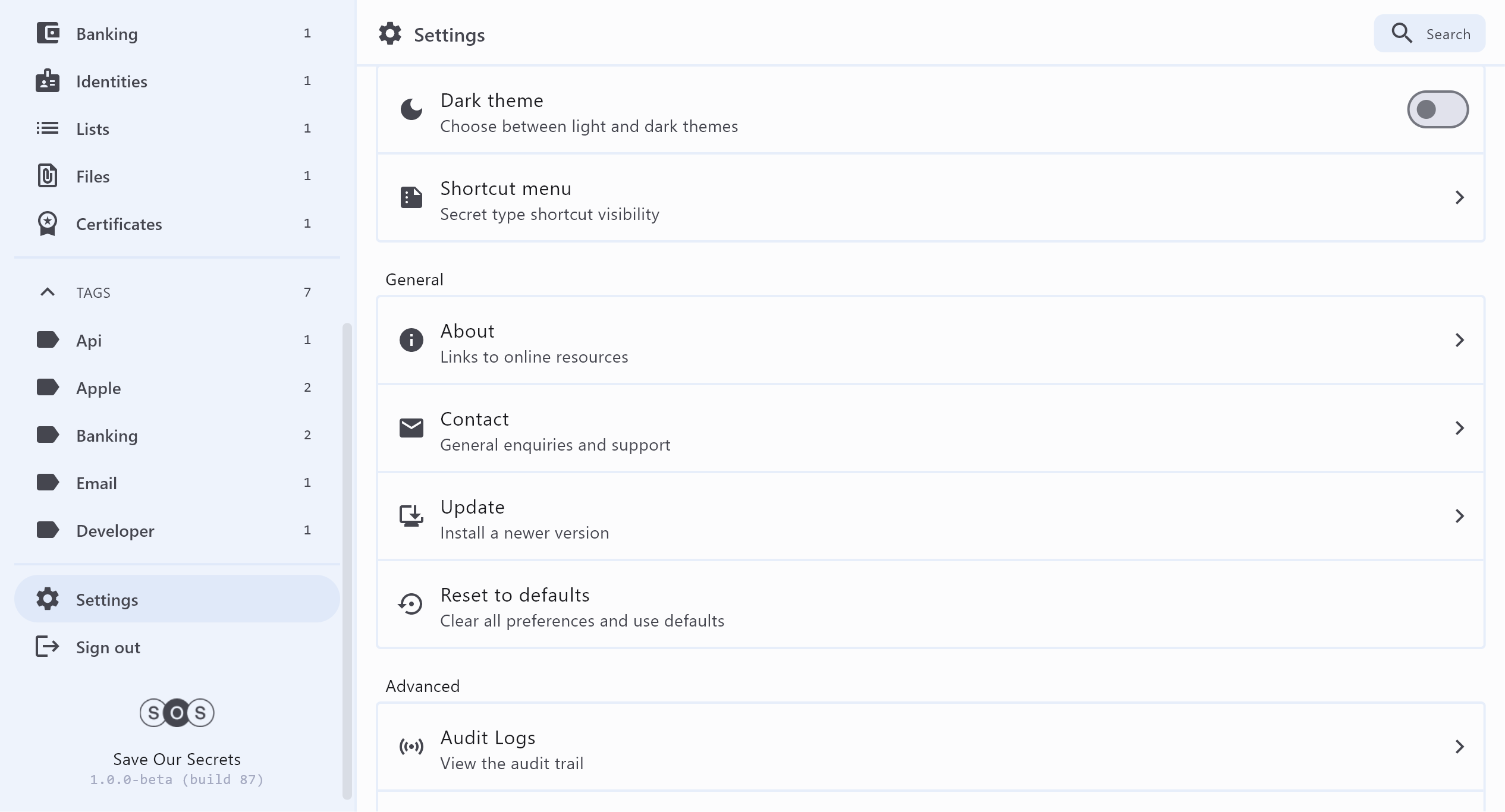
Task: Toggle the Dark theme switch
Action: pyautogui.click(x=1437, y=109)
